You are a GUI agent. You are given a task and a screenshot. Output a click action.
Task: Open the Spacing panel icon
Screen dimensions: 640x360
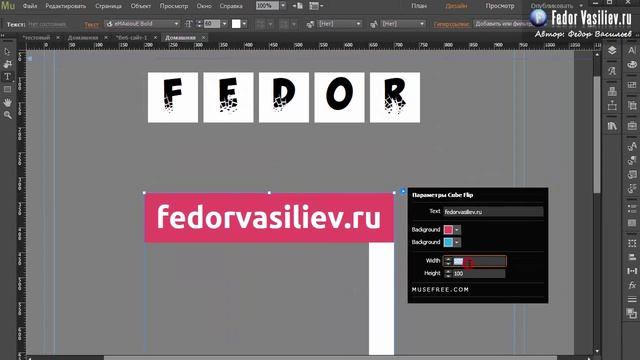point(632,271)
